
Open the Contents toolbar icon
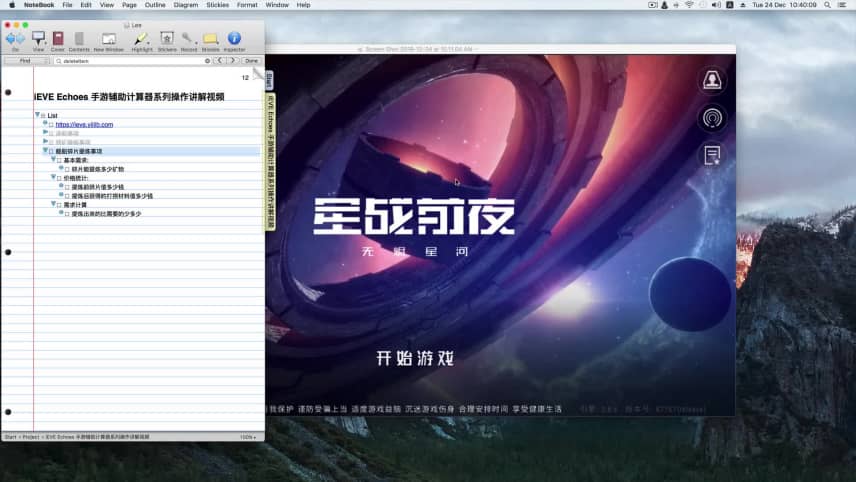point(79,38)
